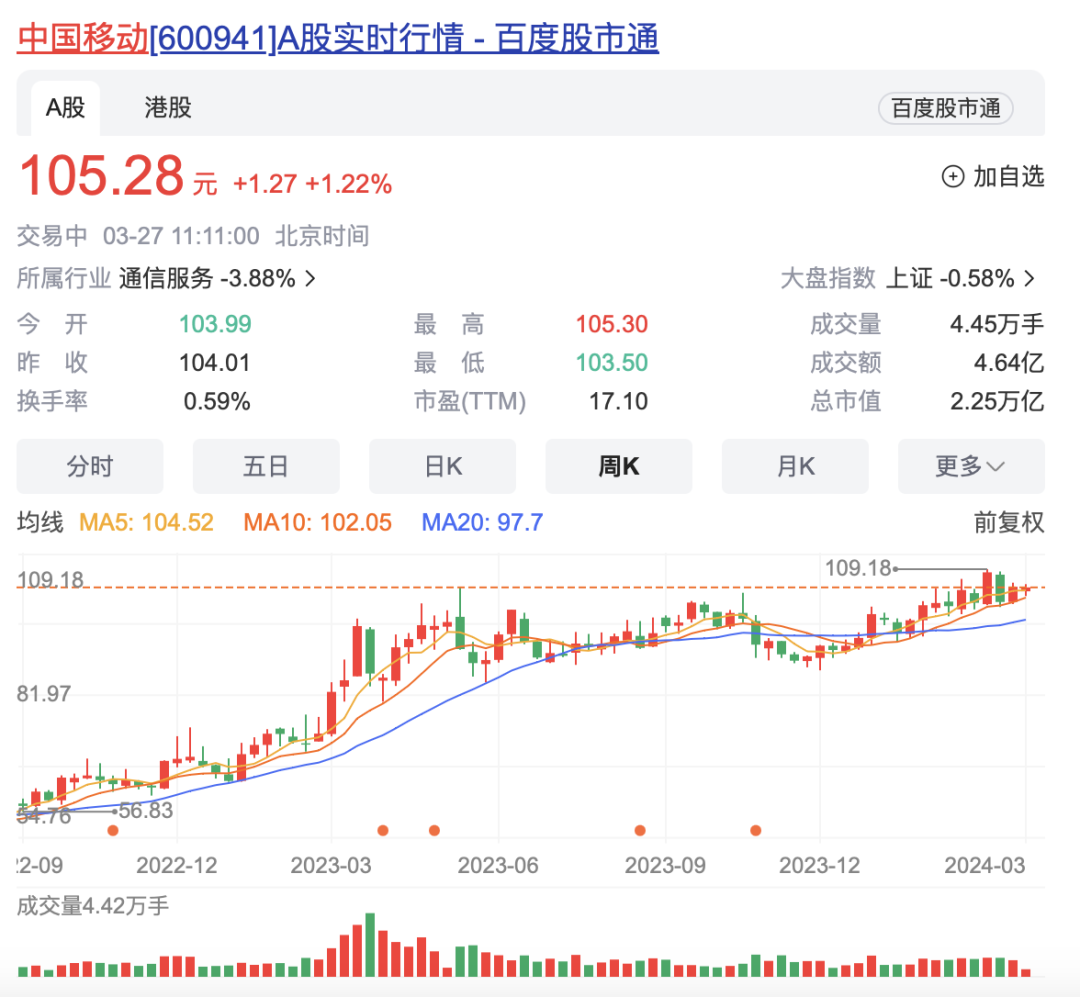Expand 上证 market index chevron arrow
The image size is (1080, 997).
1029,278
